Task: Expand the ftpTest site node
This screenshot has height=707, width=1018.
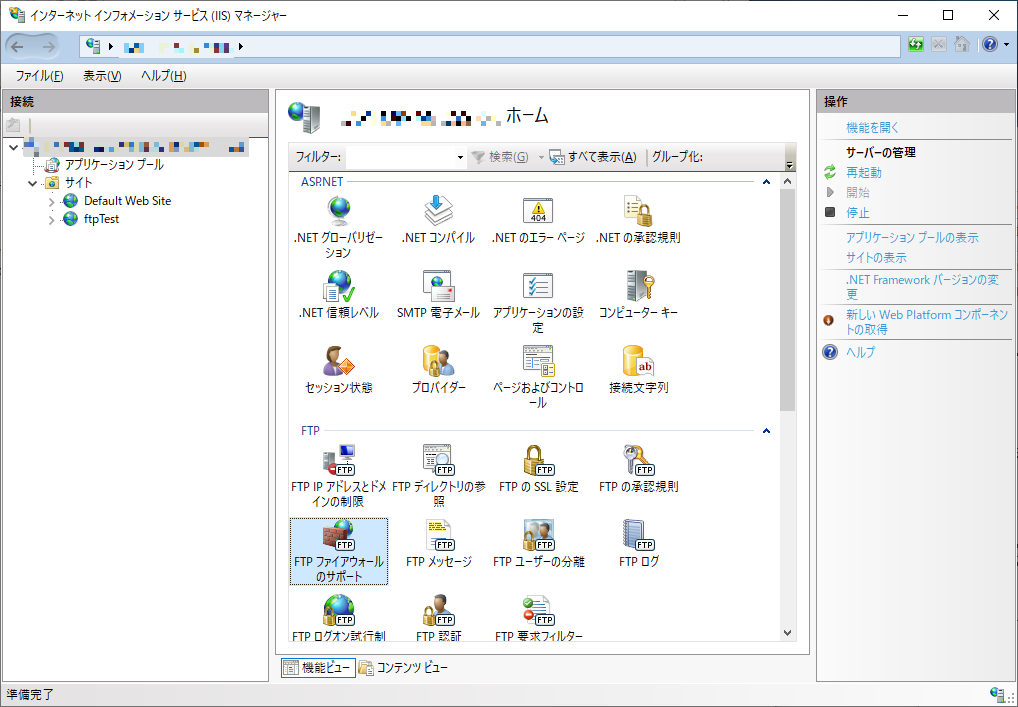Action: click(x=51, y=219)
